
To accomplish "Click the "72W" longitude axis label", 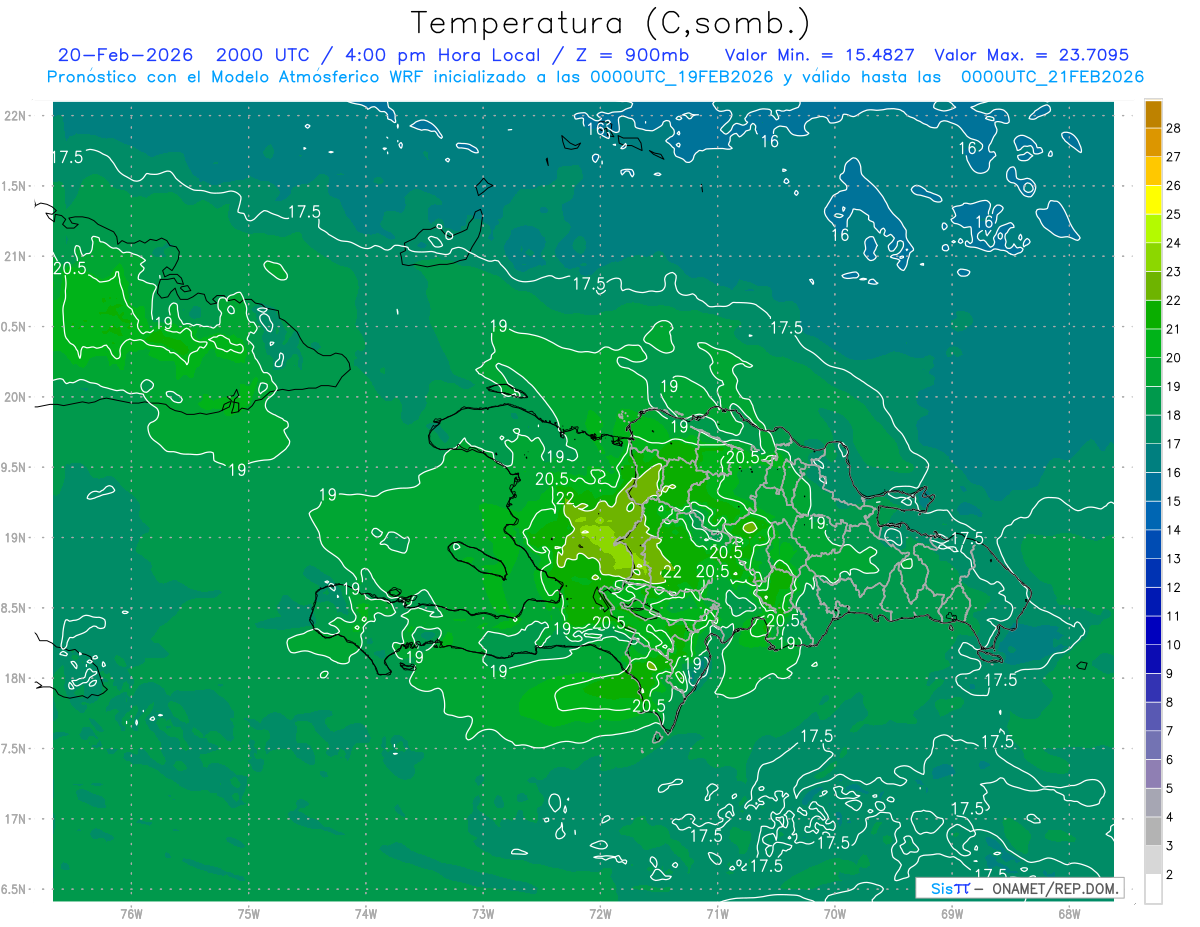I will point(600,914).
